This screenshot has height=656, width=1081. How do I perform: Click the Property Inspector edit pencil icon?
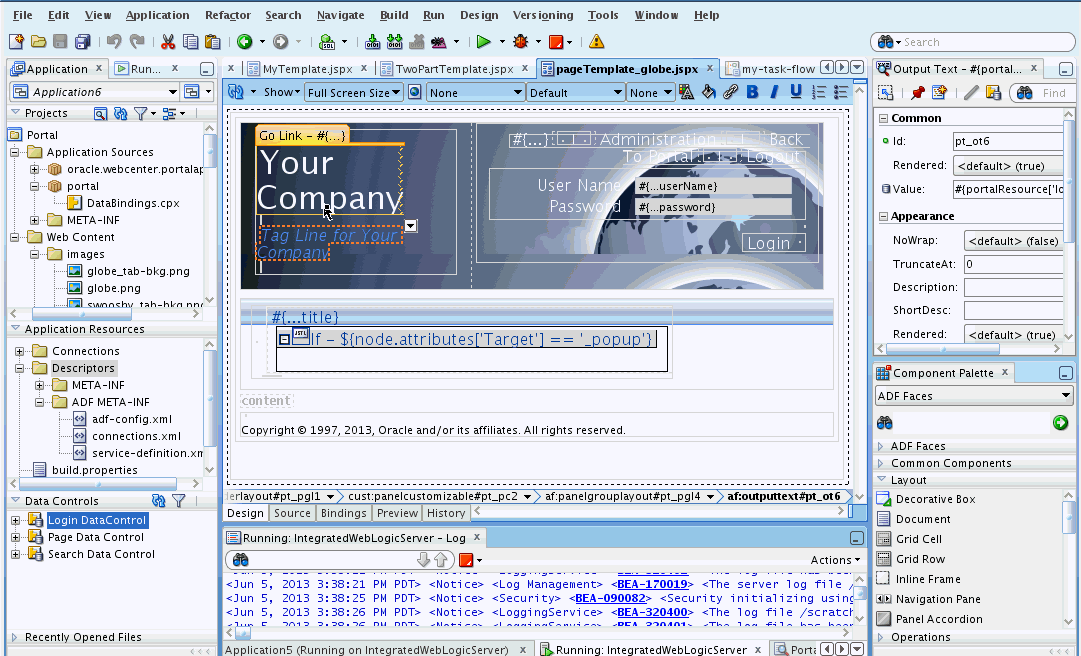[971, 92]
